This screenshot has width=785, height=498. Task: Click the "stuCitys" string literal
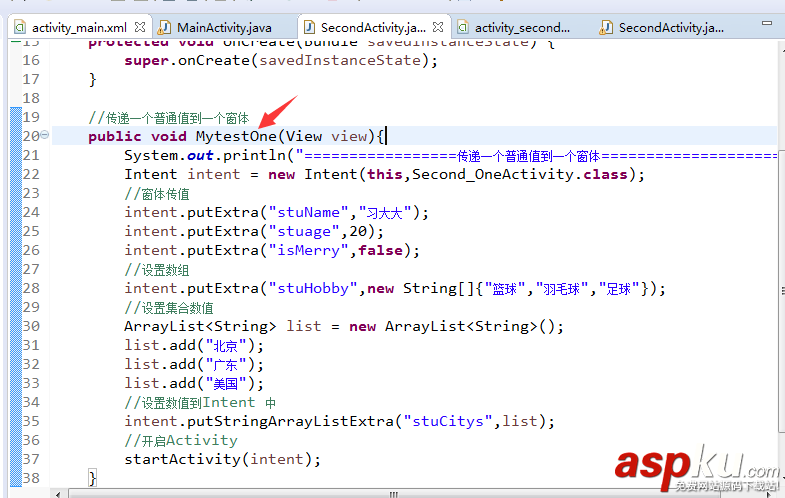pyautogui.click(x=448, y=421)
